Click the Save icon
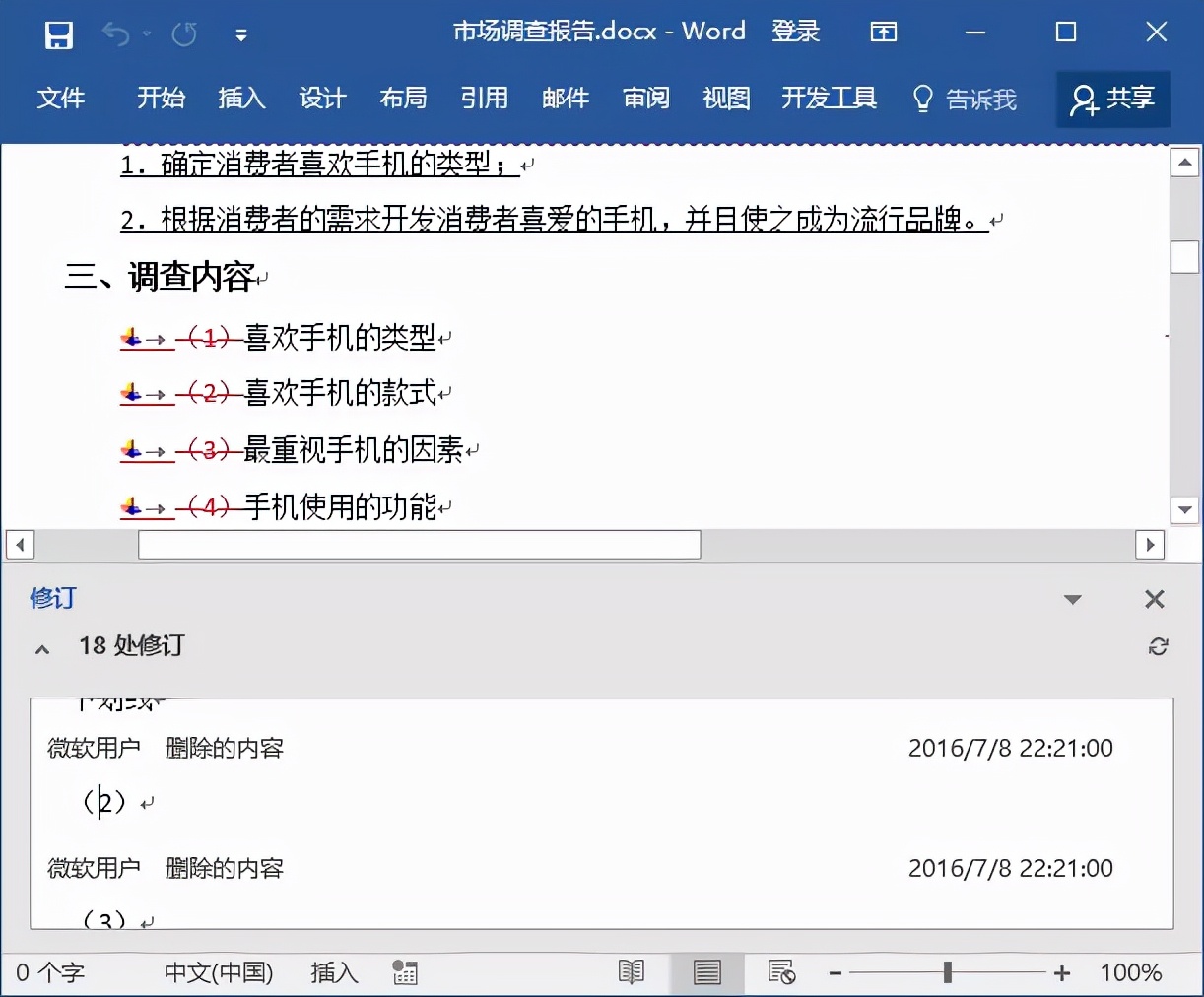 pyautogui.click(x=58, y=33)
